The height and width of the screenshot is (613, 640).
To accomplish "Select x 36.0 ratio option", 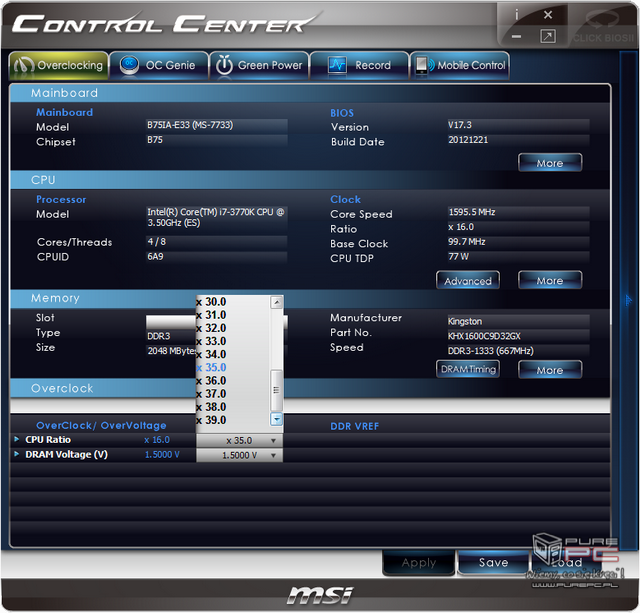I will point(233,380).
